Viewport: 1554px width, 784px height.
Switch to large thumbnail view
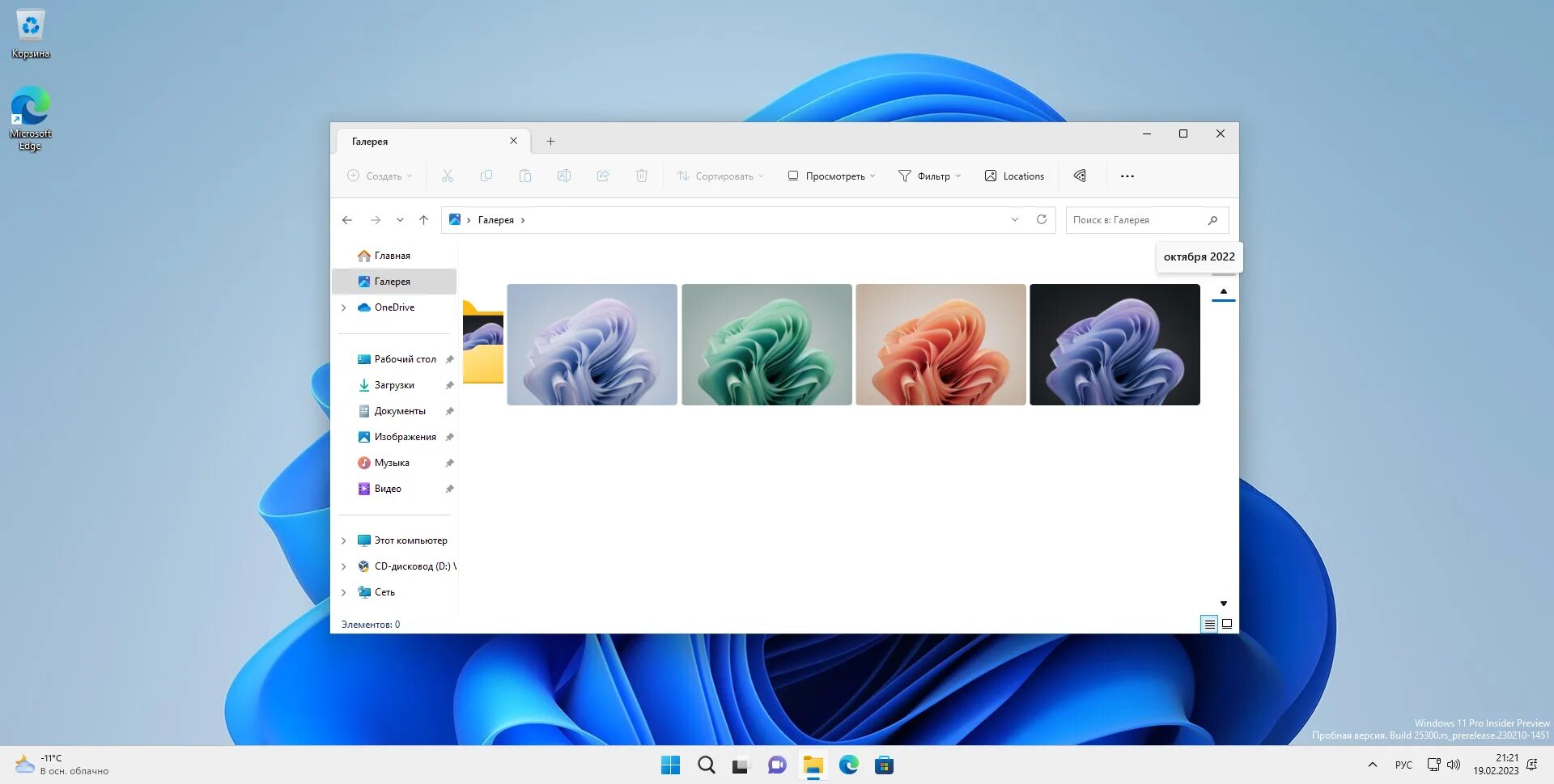(1226, 624)
